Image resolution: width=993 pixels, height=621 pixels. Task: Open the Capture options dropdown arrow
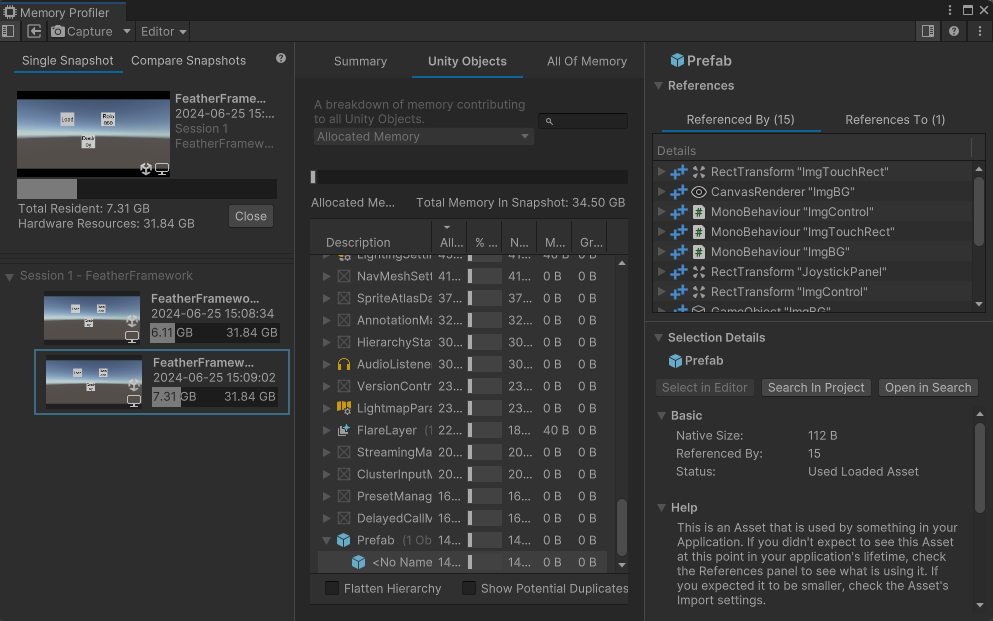(x=127, y=31)
